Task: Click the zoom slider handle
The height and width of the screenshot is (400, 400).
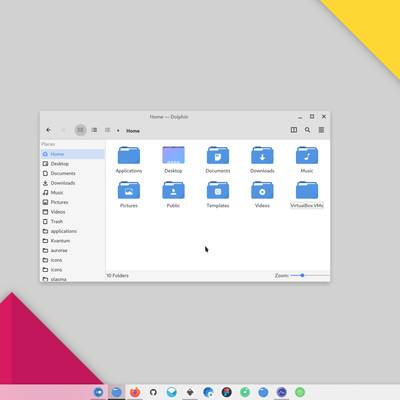Action: point(302,275)
